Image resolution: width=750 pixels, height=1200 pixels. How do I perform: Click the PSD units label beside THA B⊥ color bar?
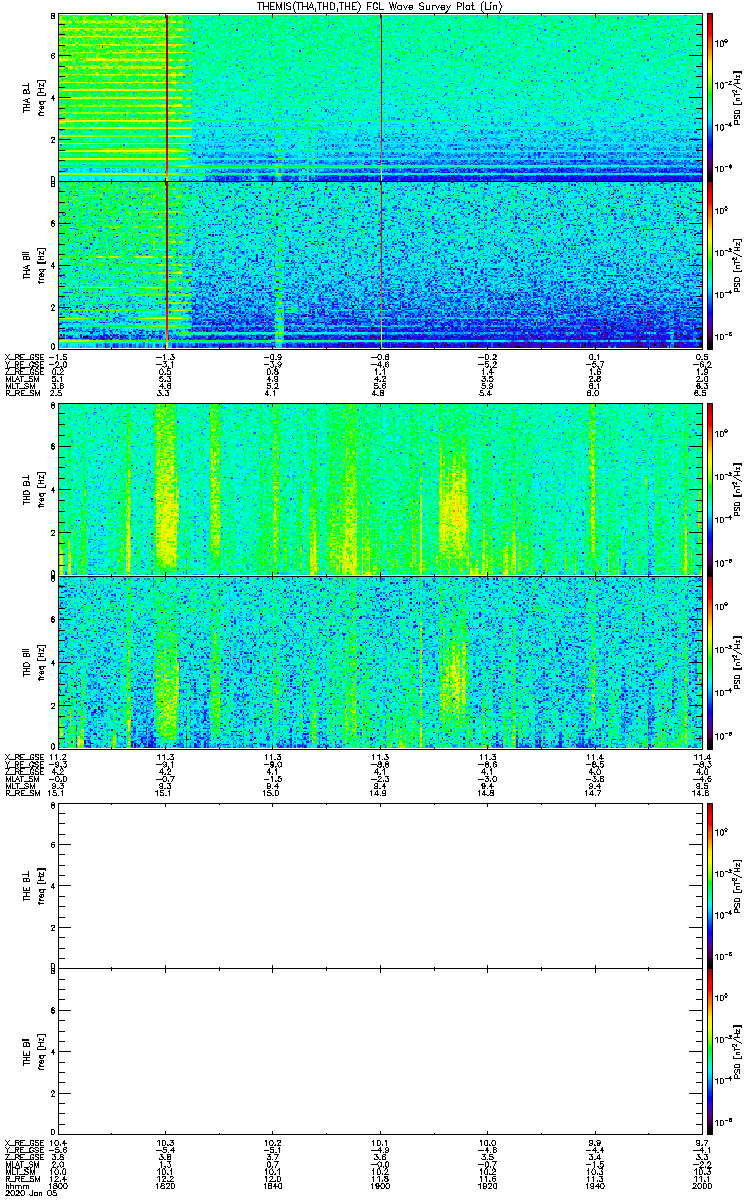click(x=736, y=97)
